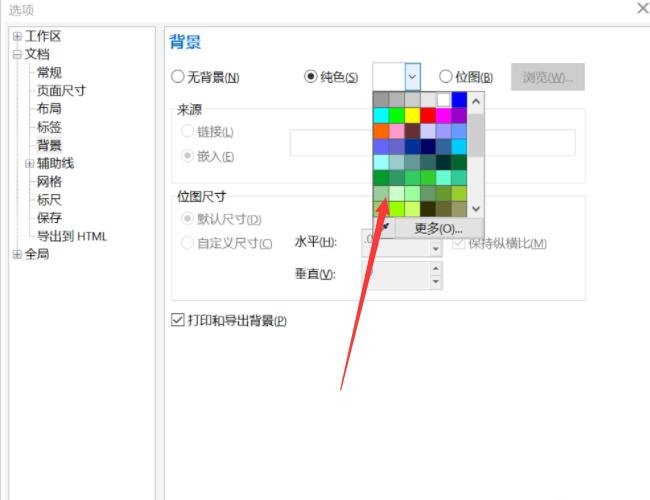The width and height of the screenshot is (650, 500).
Task: Pick the eyedropper tool in the color palette
Action: coord(385,227)
